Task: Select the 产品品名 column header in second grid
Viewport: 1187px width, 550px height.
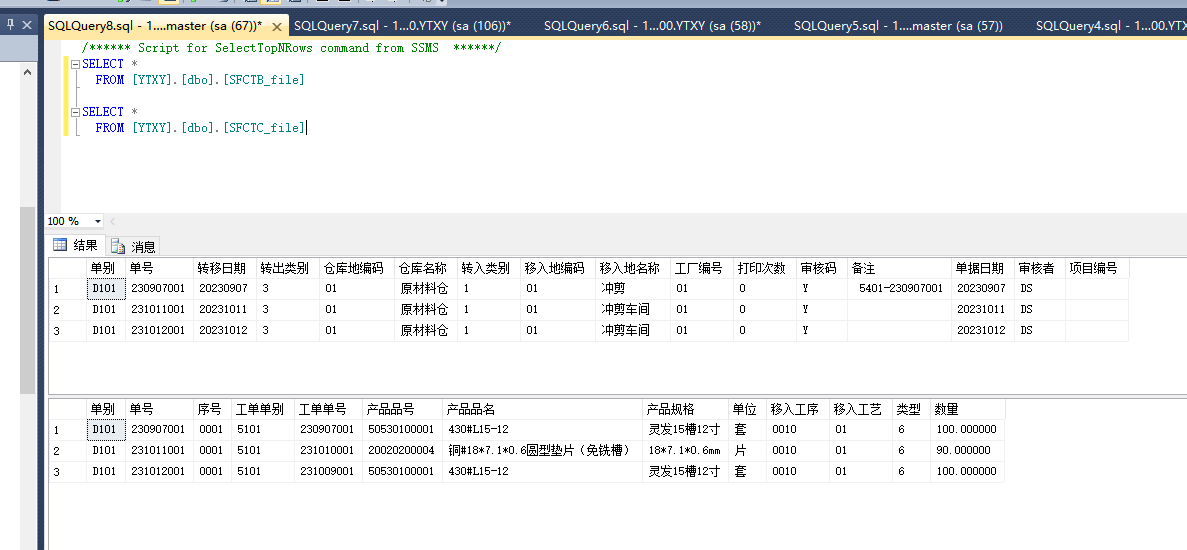Action: click(x=470, y=409)
